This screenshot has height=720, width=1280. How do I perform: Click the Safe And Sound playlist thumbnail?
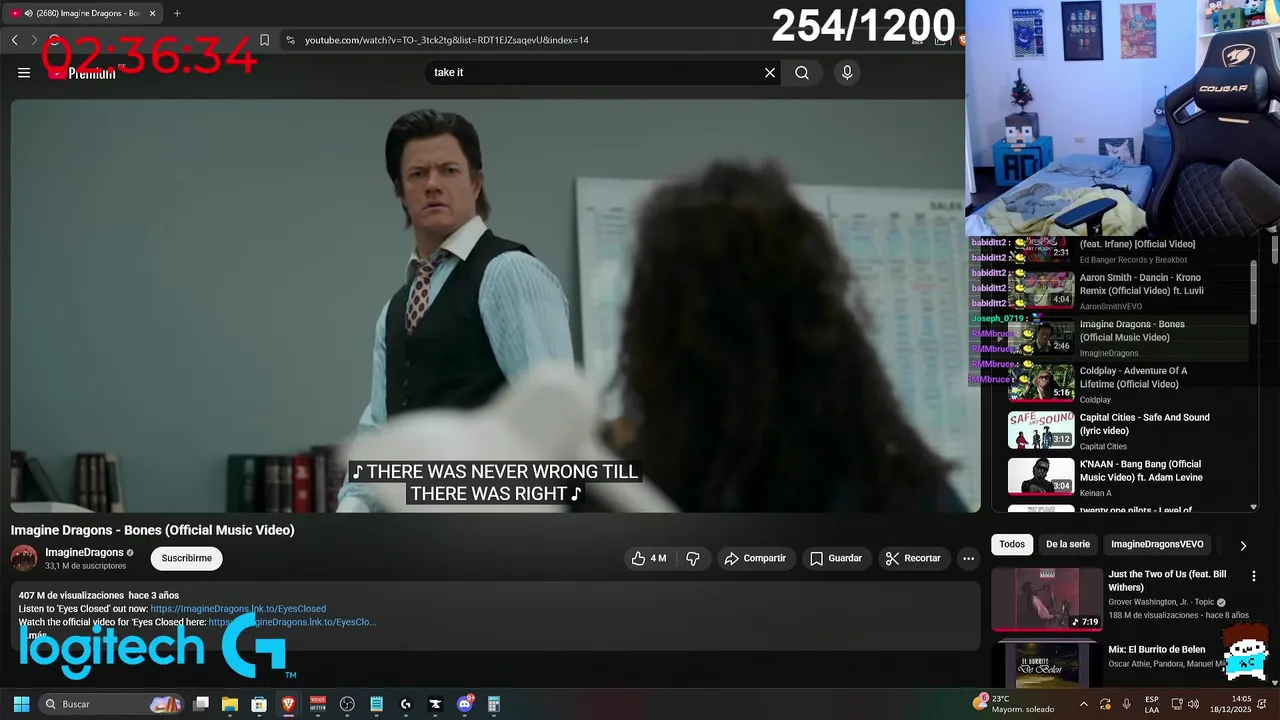point(1041,429)
